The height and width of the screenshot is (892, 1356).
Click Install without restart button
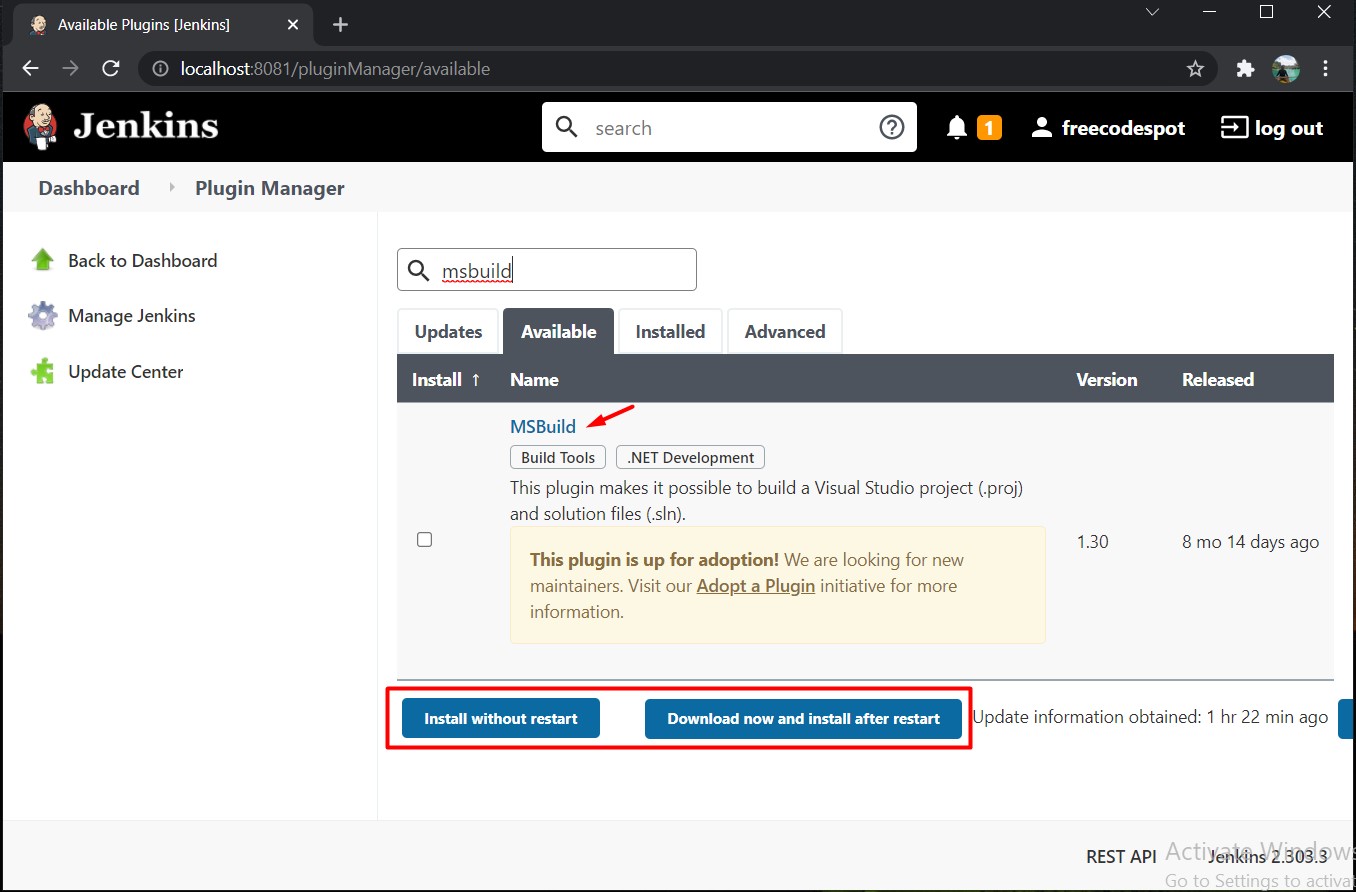click(x=501, y=718)
